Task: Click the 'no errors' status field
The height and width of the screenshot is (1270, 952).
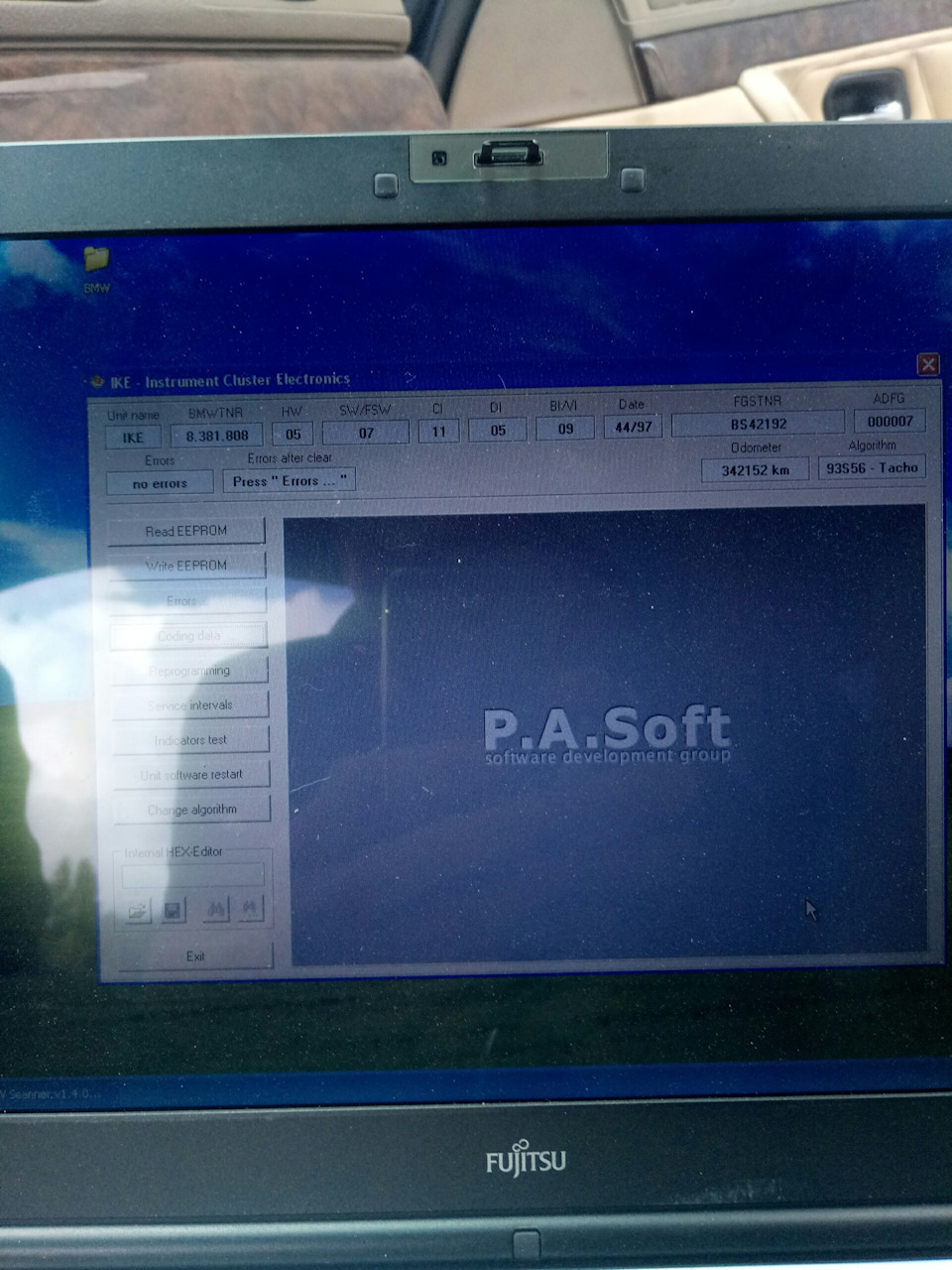Action: coord(160,483)
